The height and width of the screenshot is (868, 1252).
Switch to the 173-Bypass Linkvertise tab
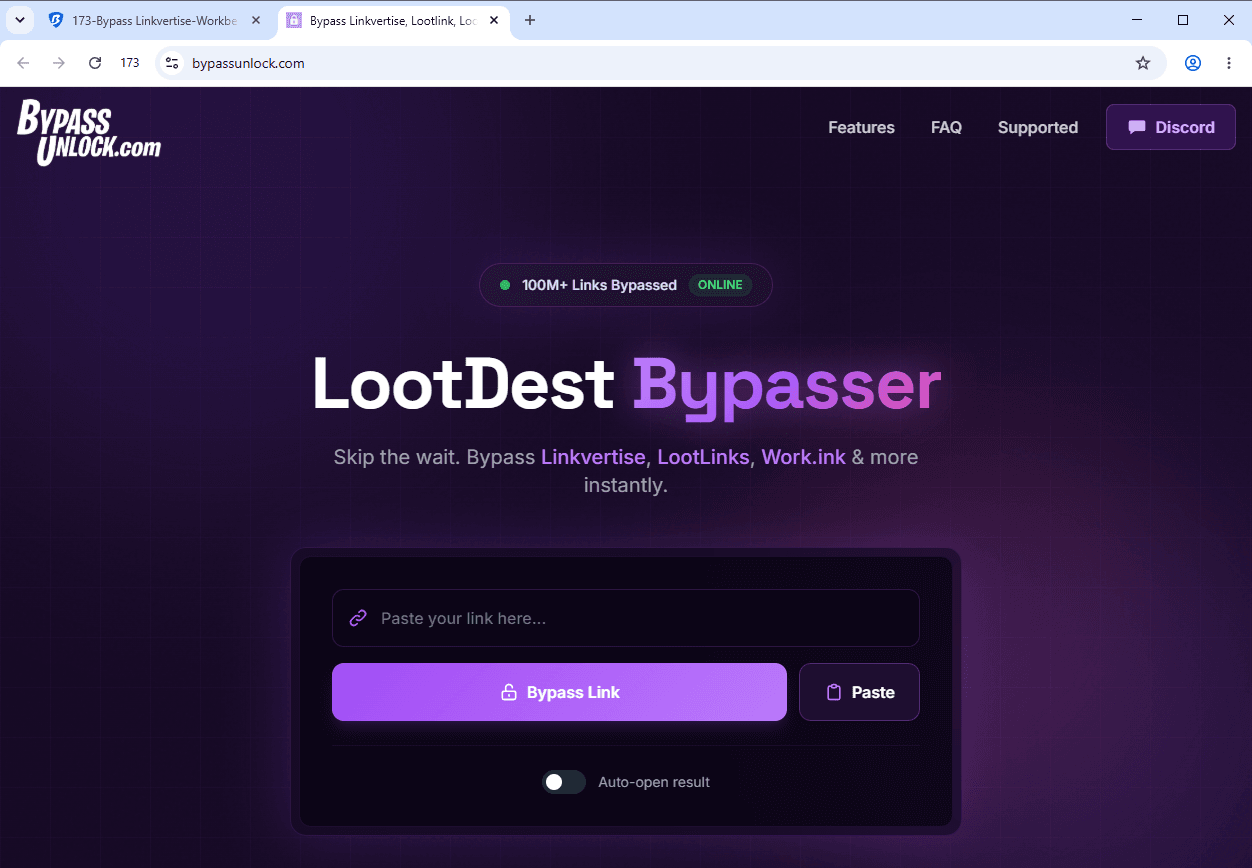[155, 20]
